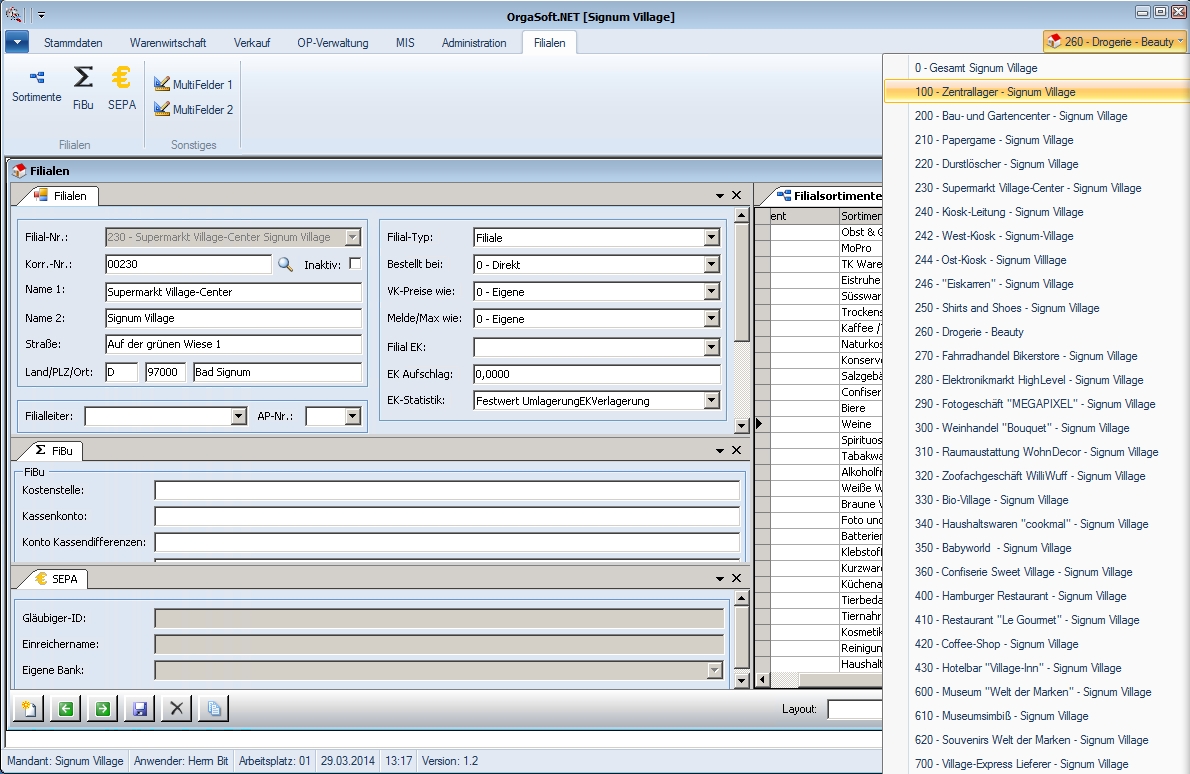Save the record with the floppy disk icon
Screen dimensions: 1190x774
140,709
